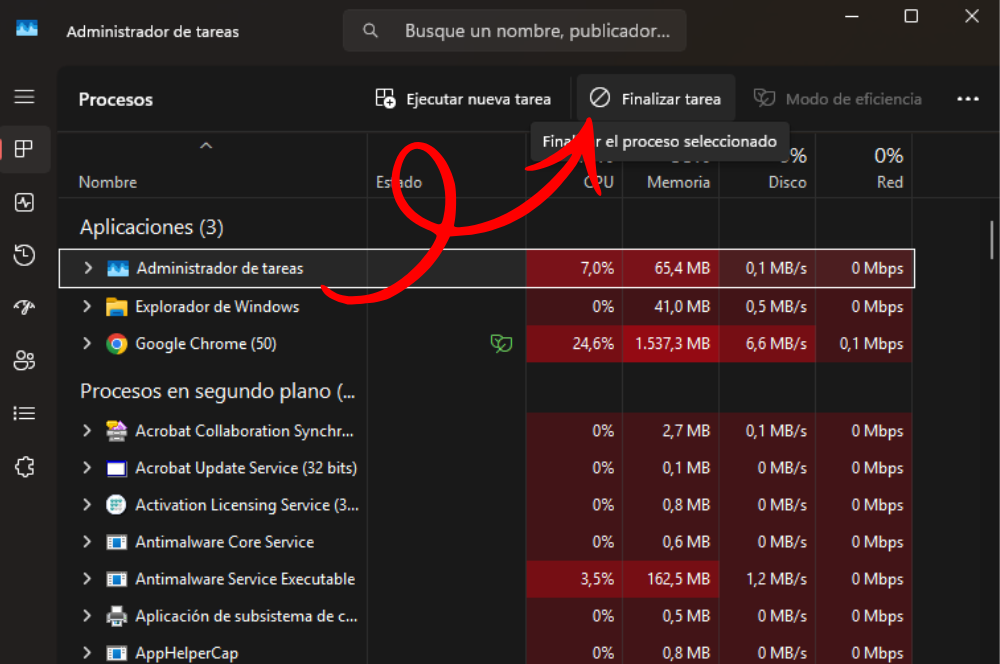1000x664 pixels.
Task: Open the Detalles view
Action: pos(25,413)
